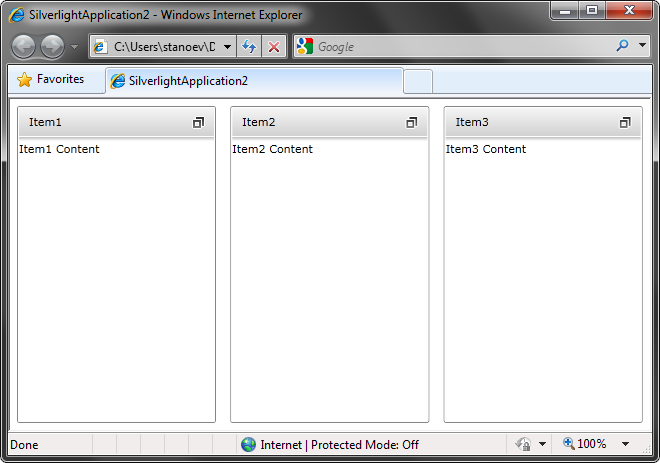The image size is (660, 463).
Task: Go back with the browser Back arrow
Action: tap(23, 46)
